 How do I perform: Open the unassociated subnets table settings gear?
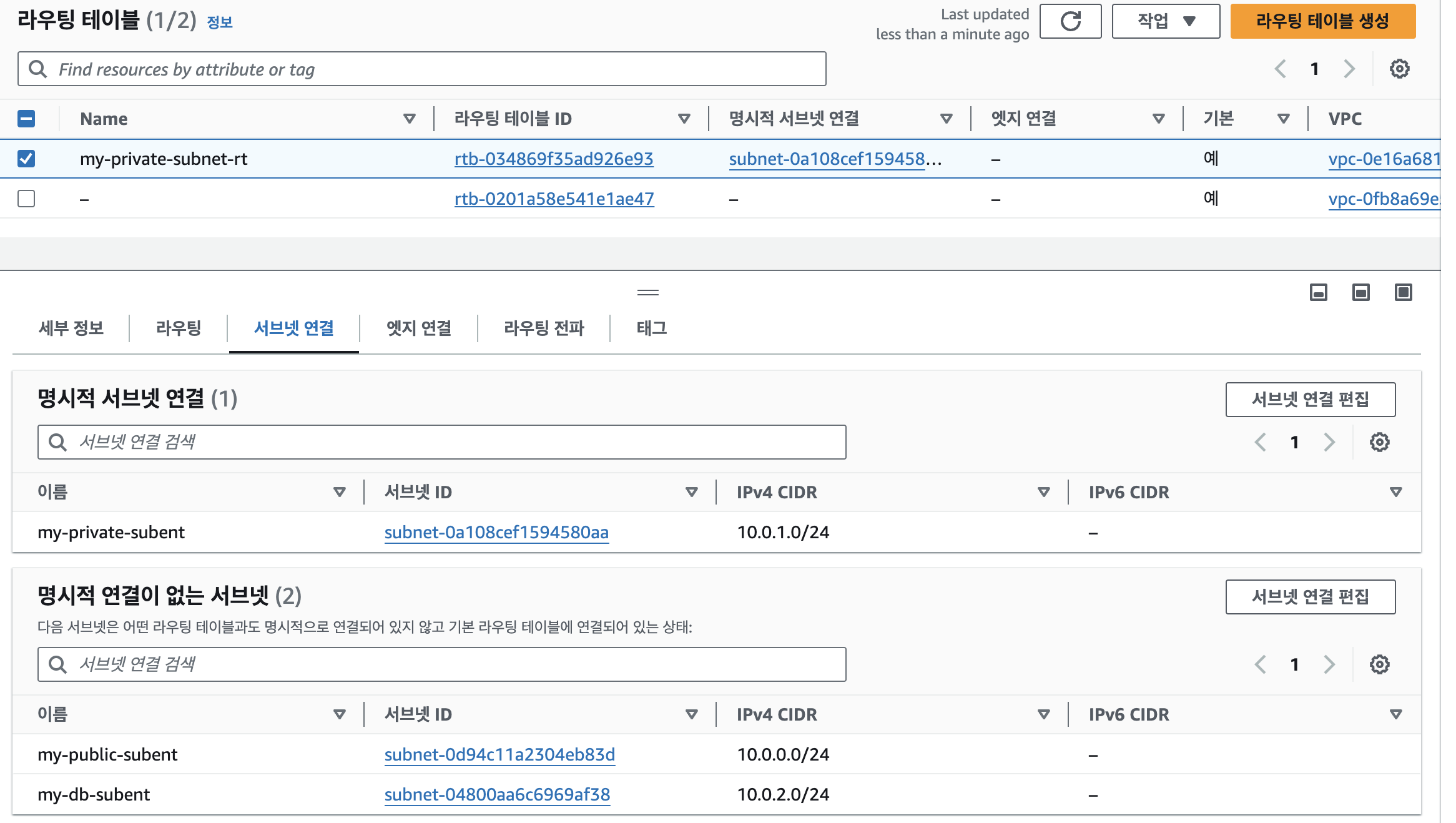1379,664
